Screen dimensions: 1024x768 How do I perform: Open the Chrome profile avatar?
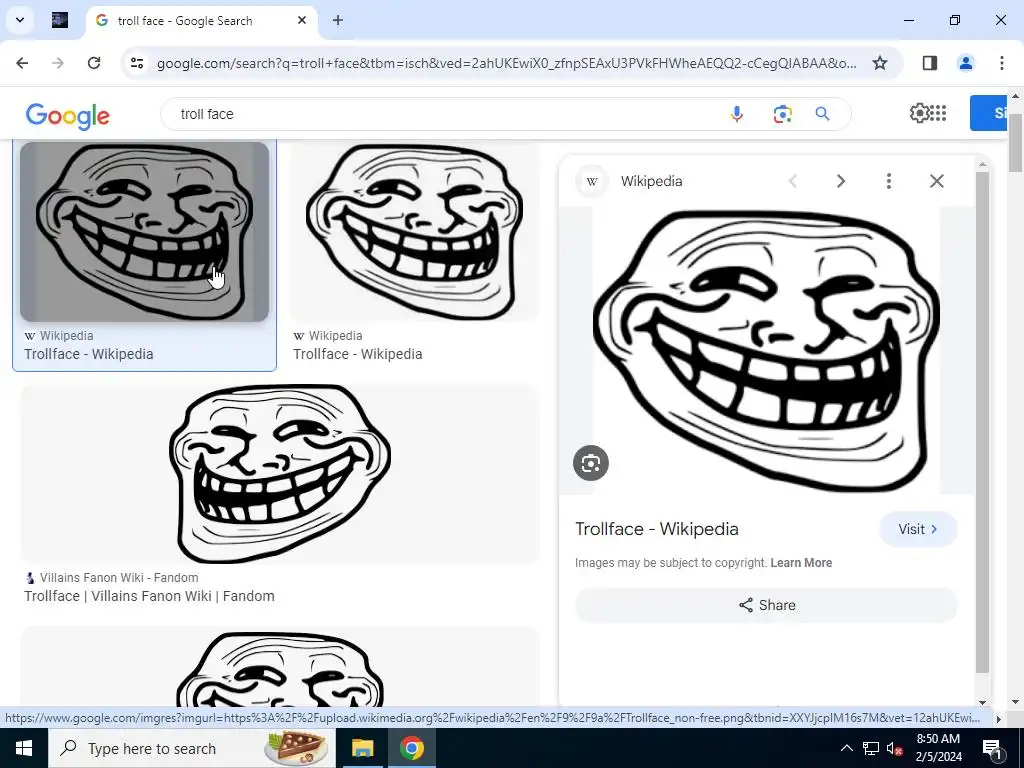(965, 63)
